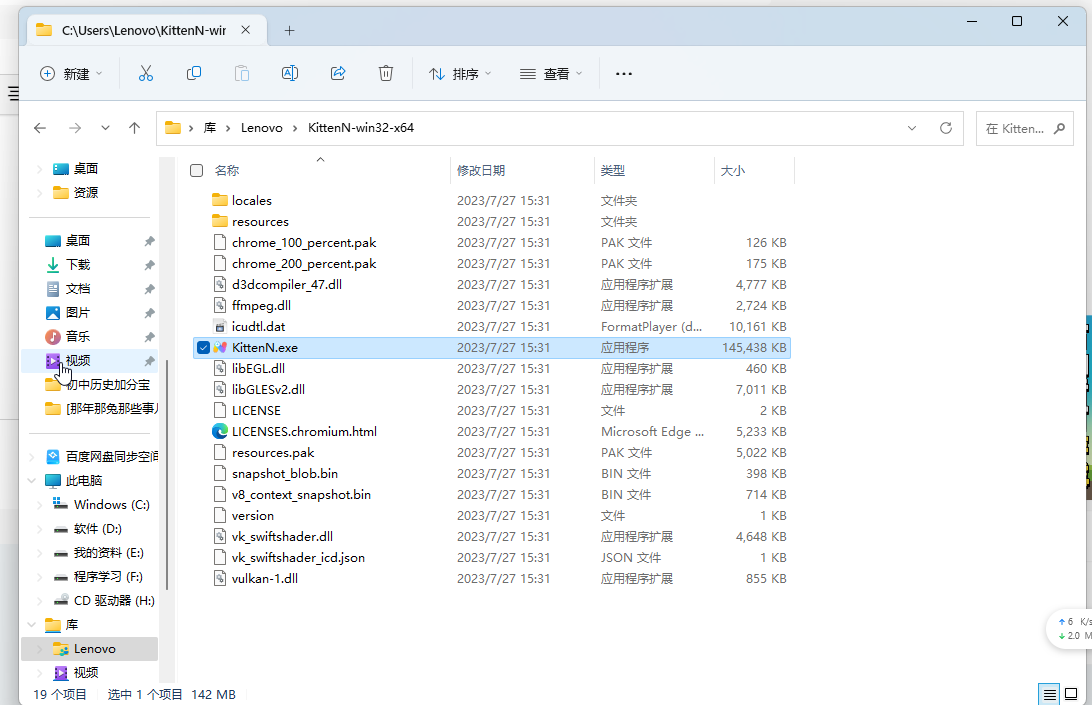Select the C:\Users\Lenovo\KittenN tab

point(146,31)
